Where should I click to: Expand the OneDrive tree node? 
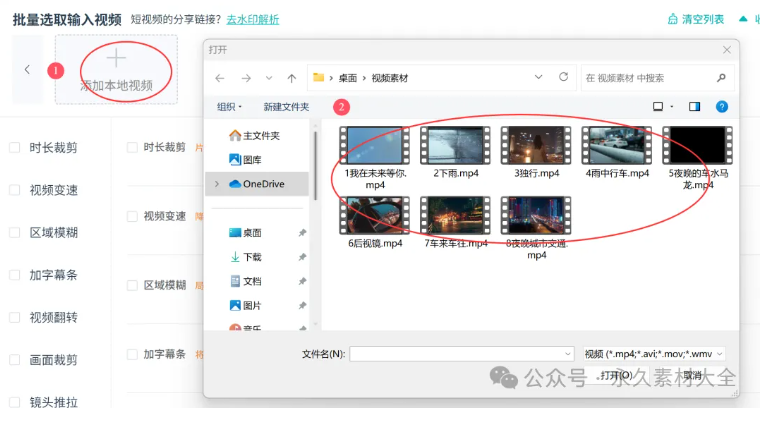click(217, 184)
